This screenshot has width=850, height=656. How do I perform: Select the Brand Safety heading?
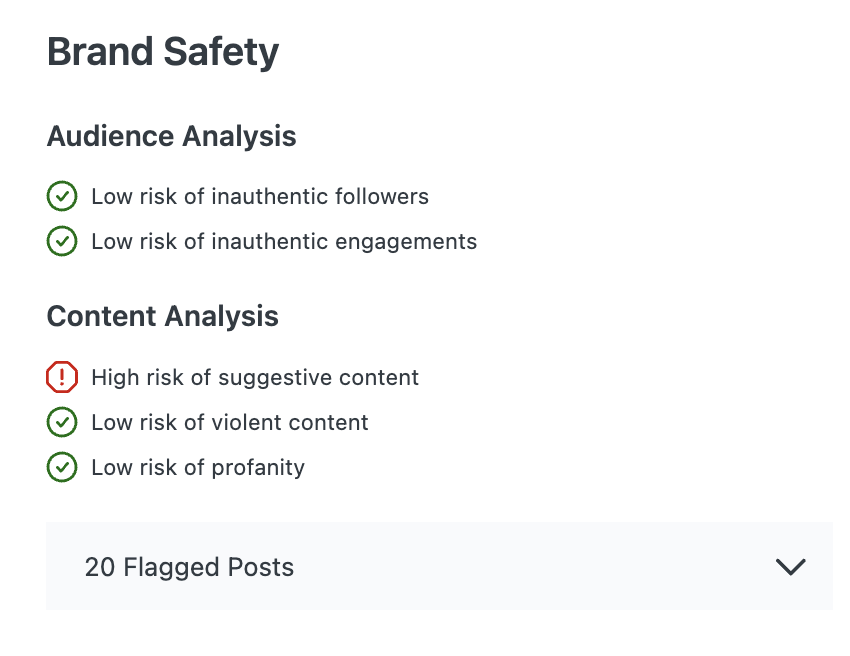click(163, 52)
